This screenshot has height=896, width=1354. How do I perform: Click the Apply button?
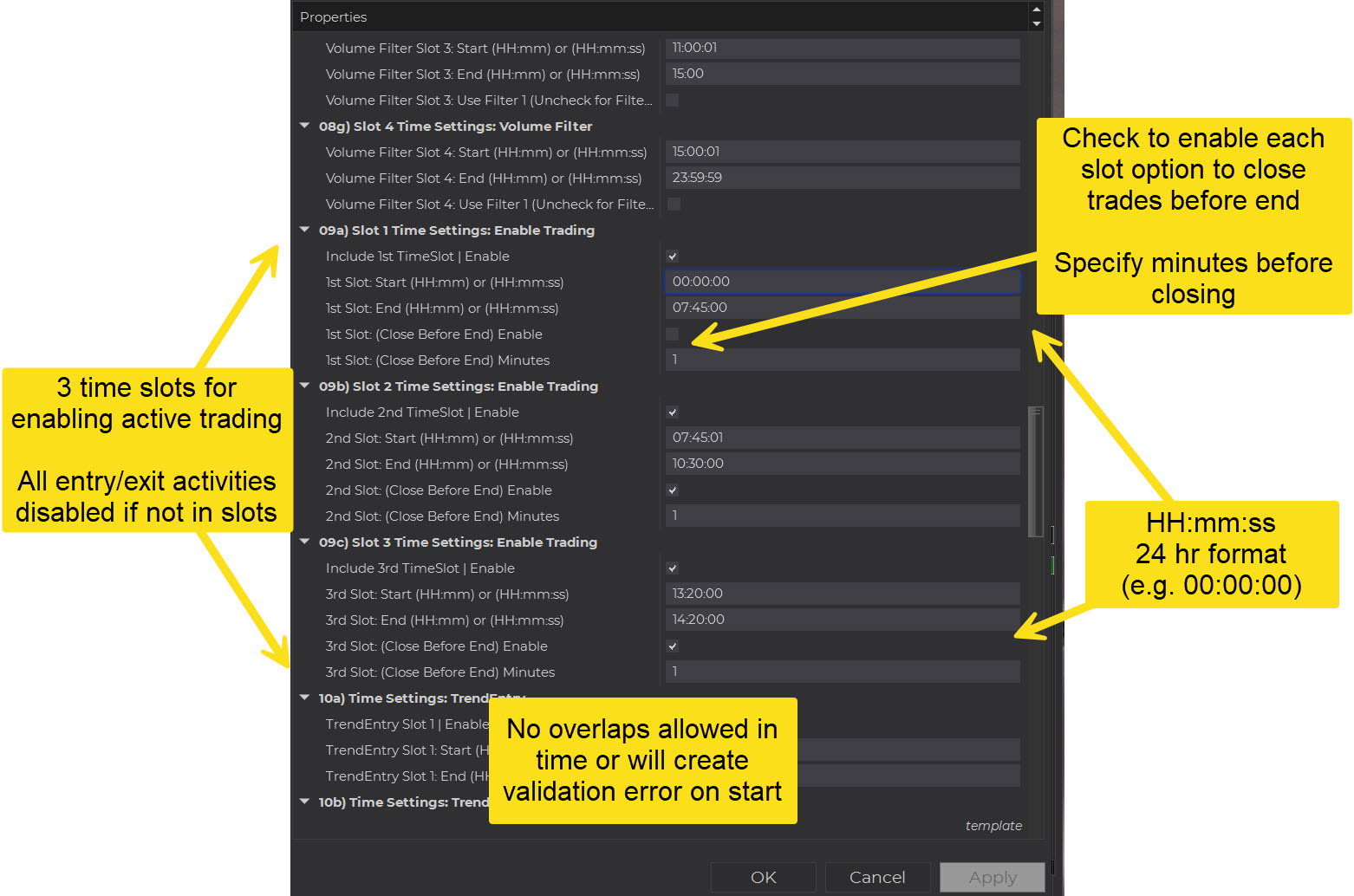[993, 877]
